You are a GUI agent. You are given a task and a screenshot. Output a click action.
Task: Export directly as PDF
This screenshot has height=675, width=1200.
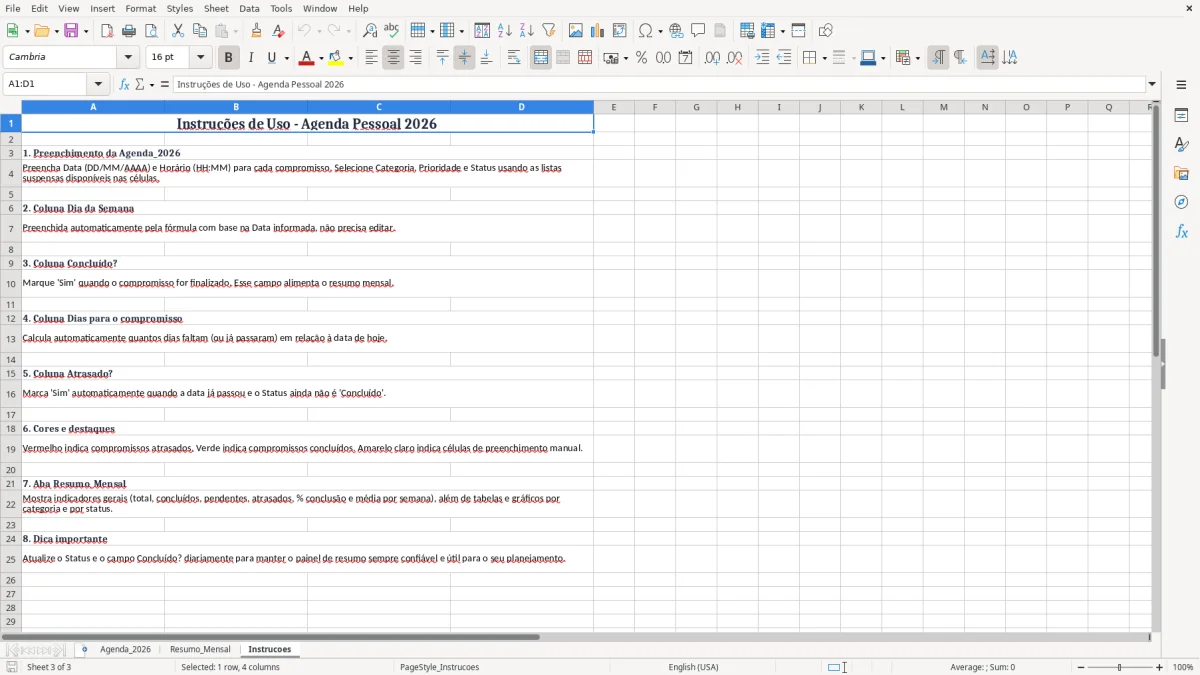click(x=107, y=31)
